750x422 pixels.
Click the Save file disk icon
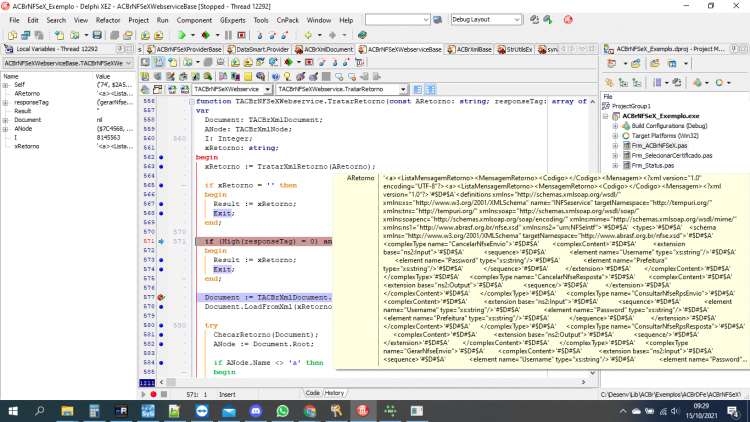pos(97,35)
